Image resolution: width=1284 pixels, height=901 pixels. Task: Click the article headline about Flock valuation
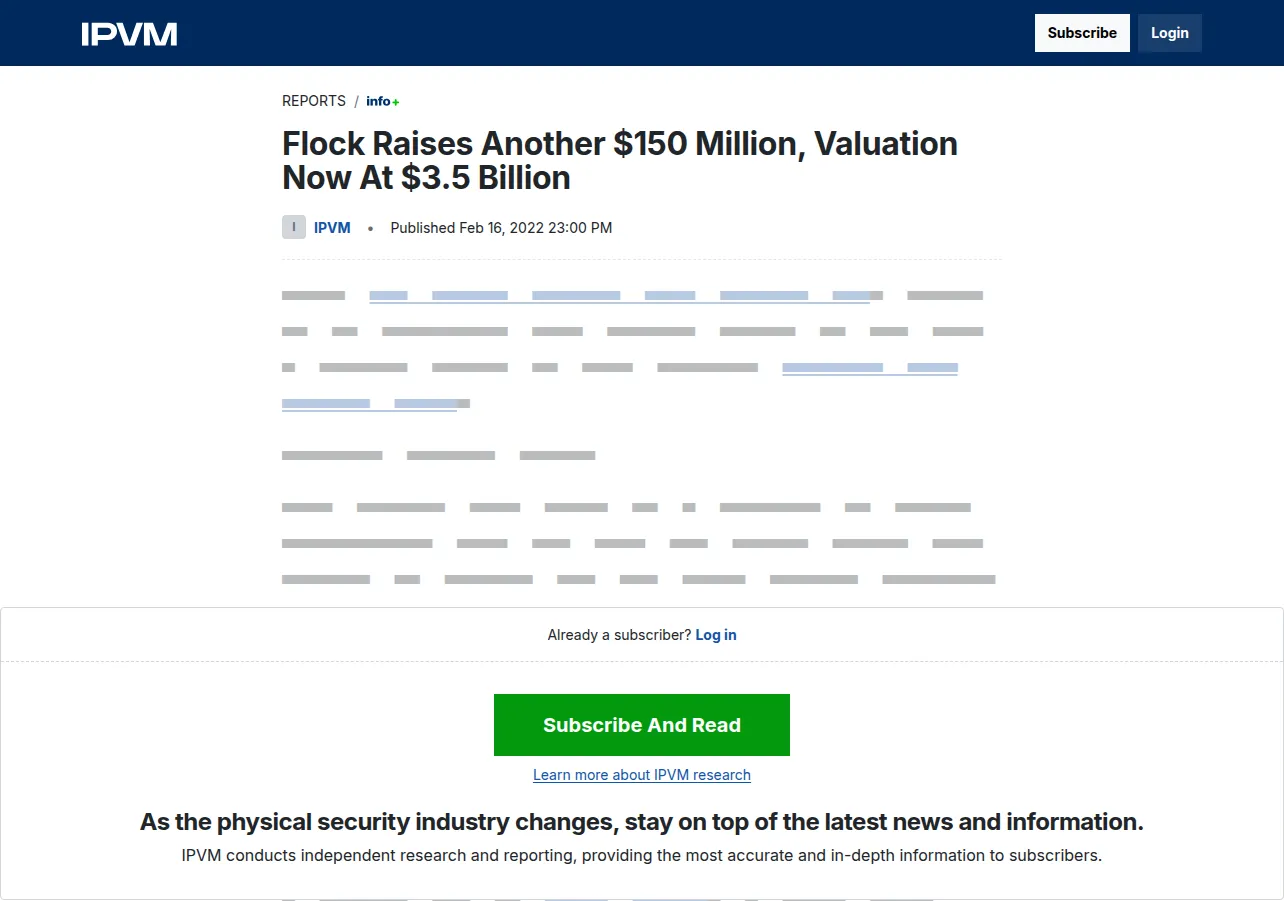pos(620,160)
